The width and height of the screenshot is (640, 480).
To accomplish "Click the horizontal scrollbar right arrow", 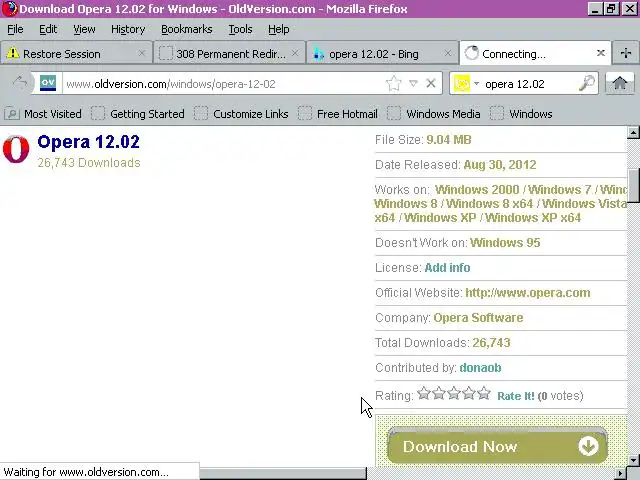I will click(x=621, y=473).
